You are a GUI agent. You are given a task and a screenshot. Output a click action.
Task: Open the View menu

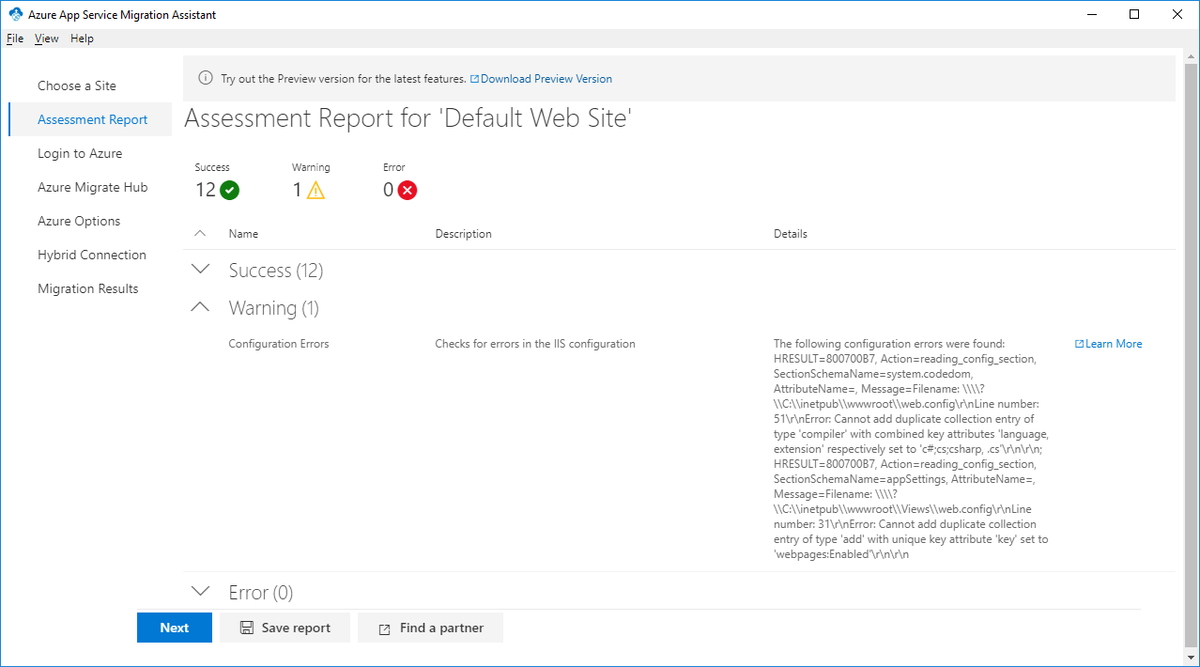pyautogui.click(x=47, y=39)
